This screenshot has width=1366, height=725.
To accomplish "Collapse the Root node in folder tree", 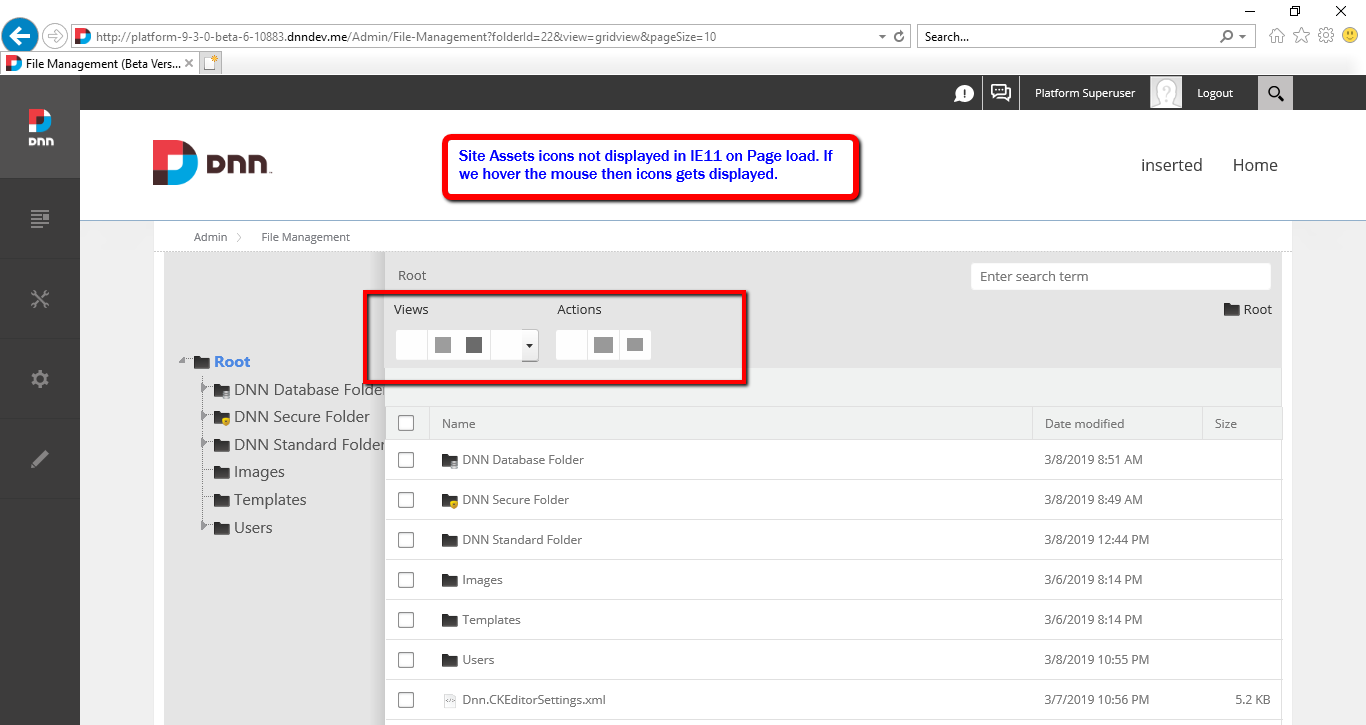I will (x=183, y=361).
